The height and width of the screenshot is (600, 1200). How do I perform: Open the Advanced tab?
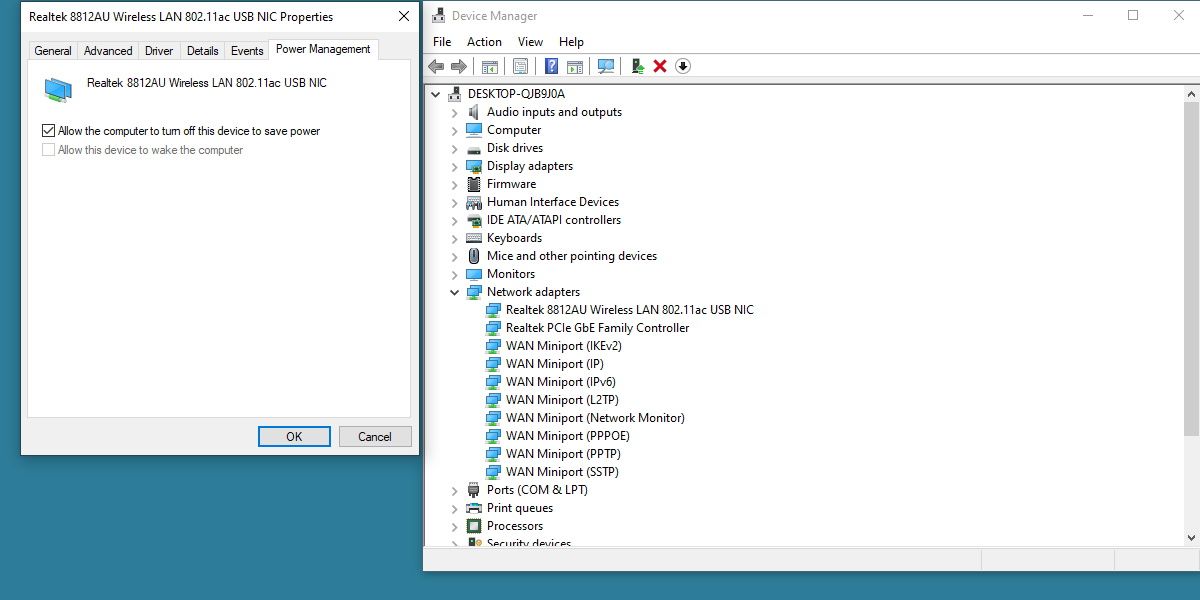point(108,51)
